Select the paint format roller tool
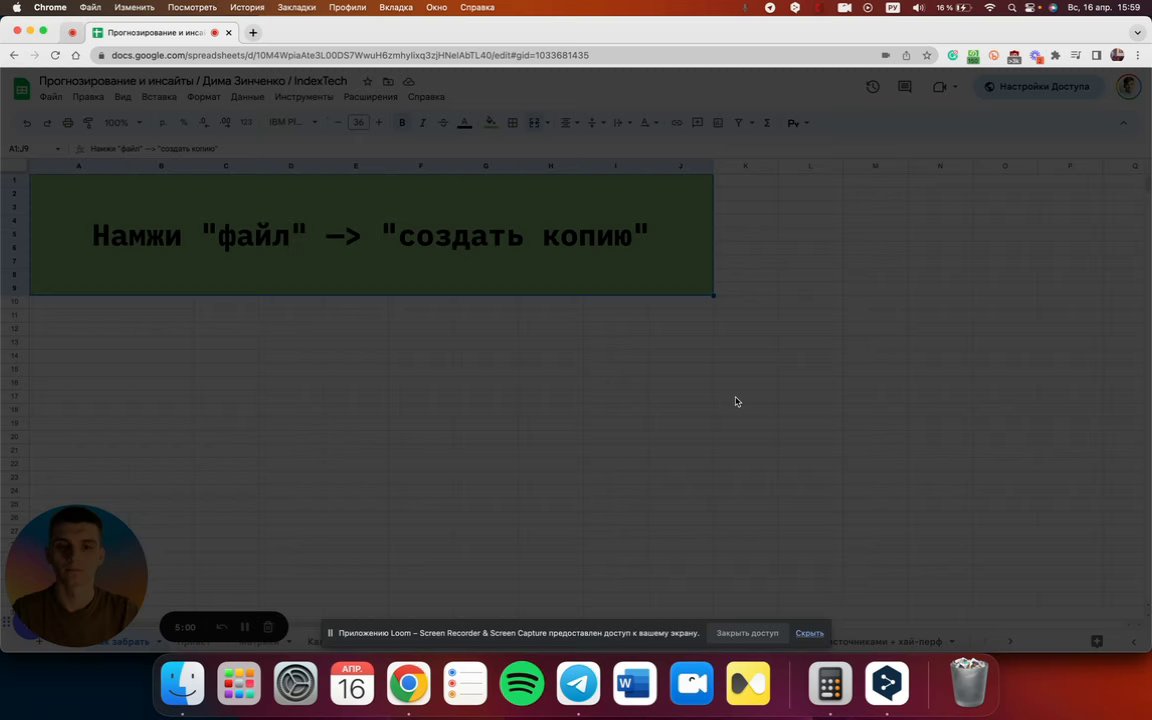Image resolution: width=1152 pixels, height=720 pixels. tap(88, 123)
